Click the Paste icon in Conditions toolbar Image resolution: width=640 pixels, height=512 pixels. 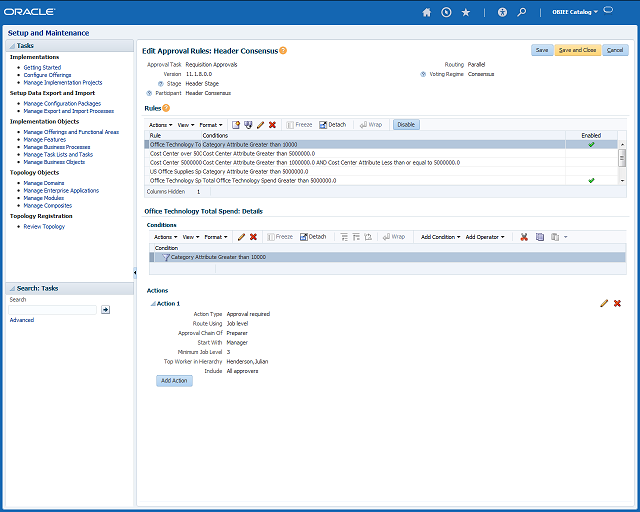555,237
